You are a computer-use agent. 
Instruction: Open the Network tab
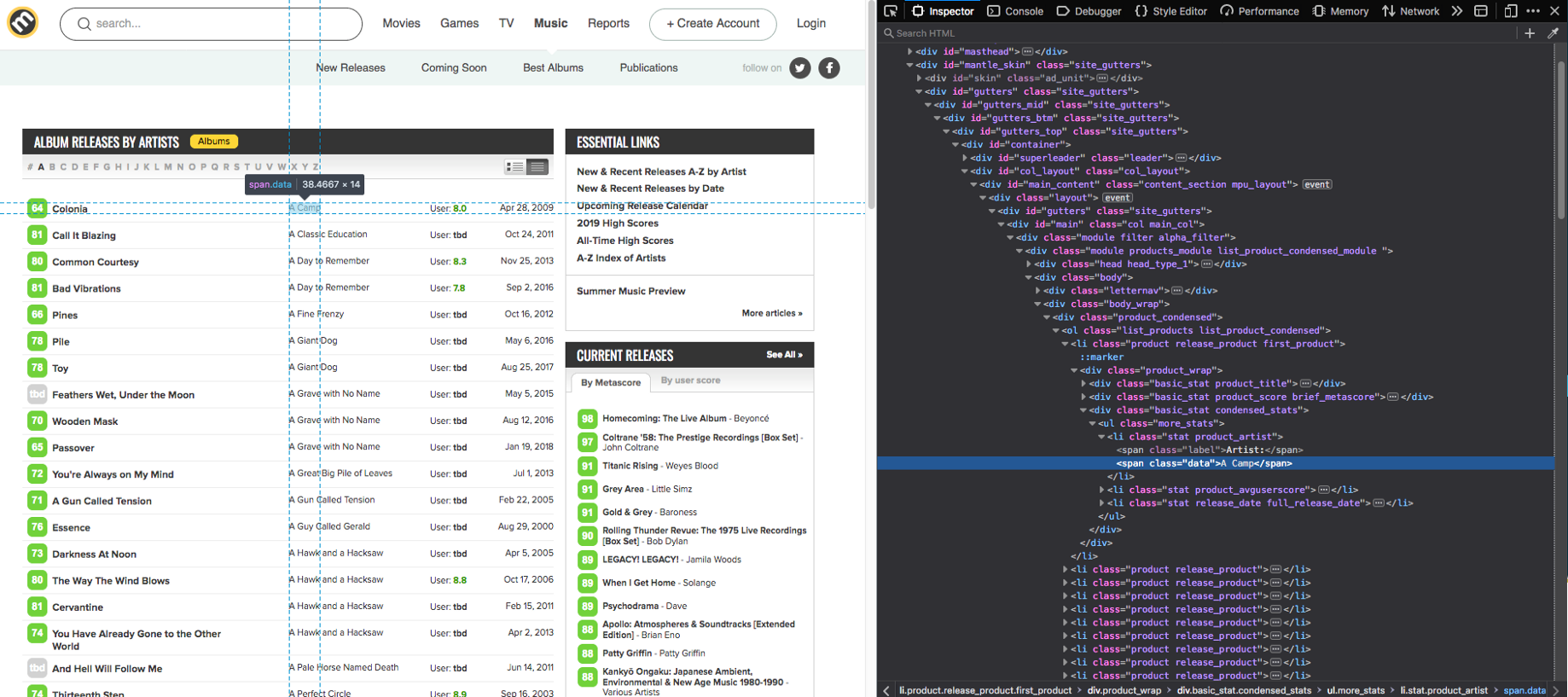click(1410, 11)
